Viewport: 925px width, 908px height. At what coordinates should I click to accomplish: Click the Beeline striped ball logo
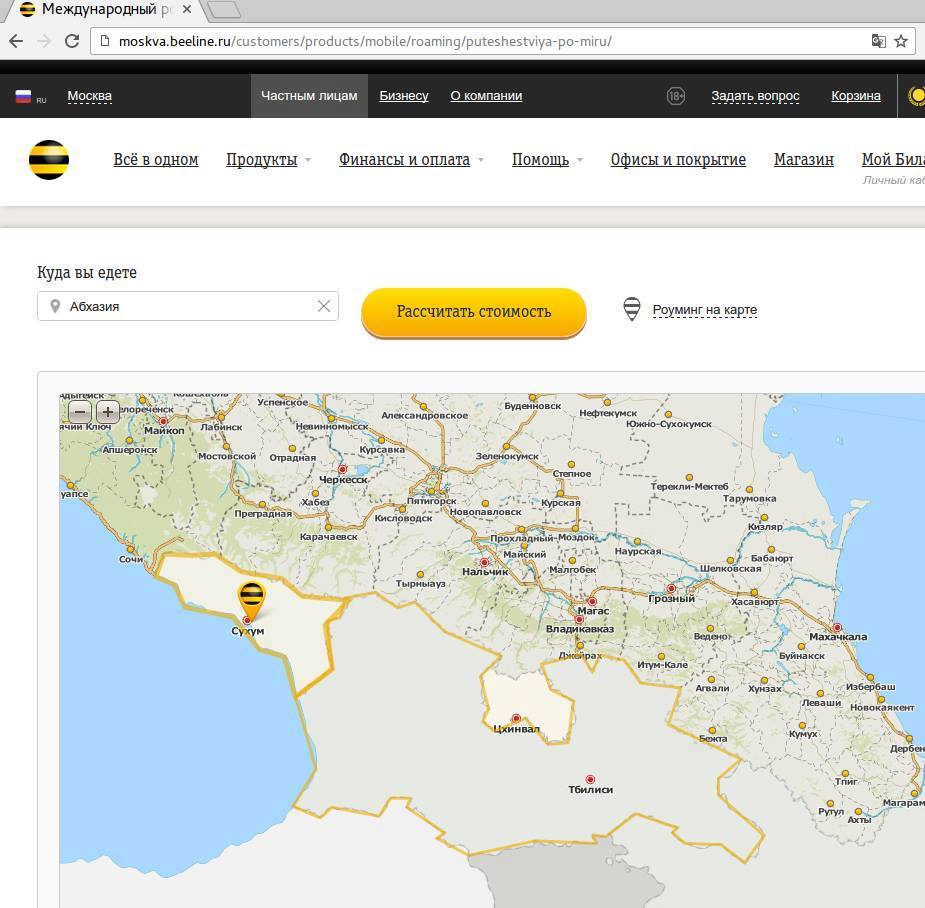(x=48, y=160)
